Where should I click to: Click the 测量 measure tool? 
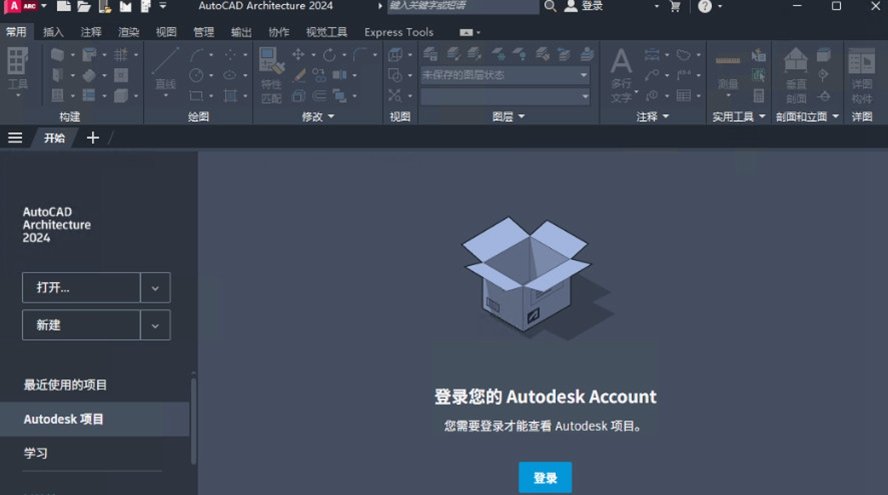(728, 72)
